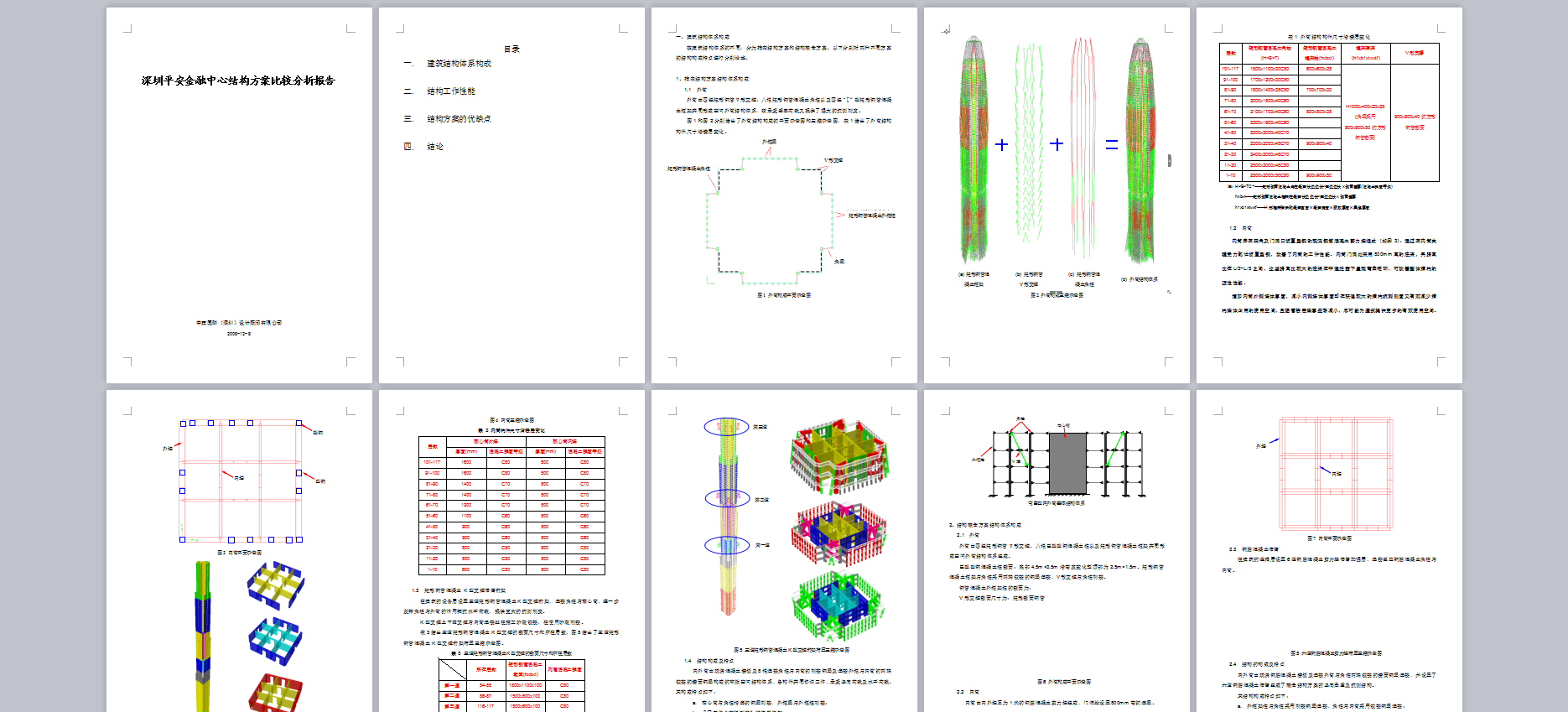Click the middle blue ellipse on page eight tower

pos(726,498)
